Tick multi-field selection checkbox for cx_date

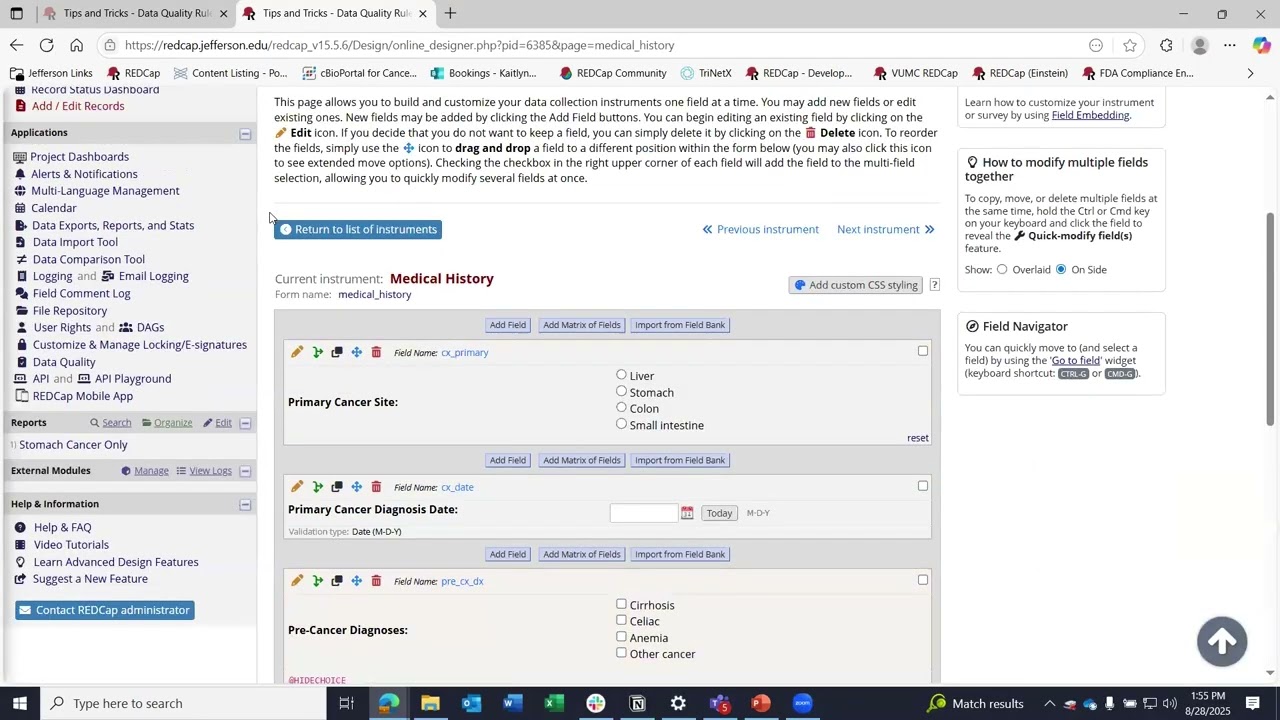click(923, 486)
